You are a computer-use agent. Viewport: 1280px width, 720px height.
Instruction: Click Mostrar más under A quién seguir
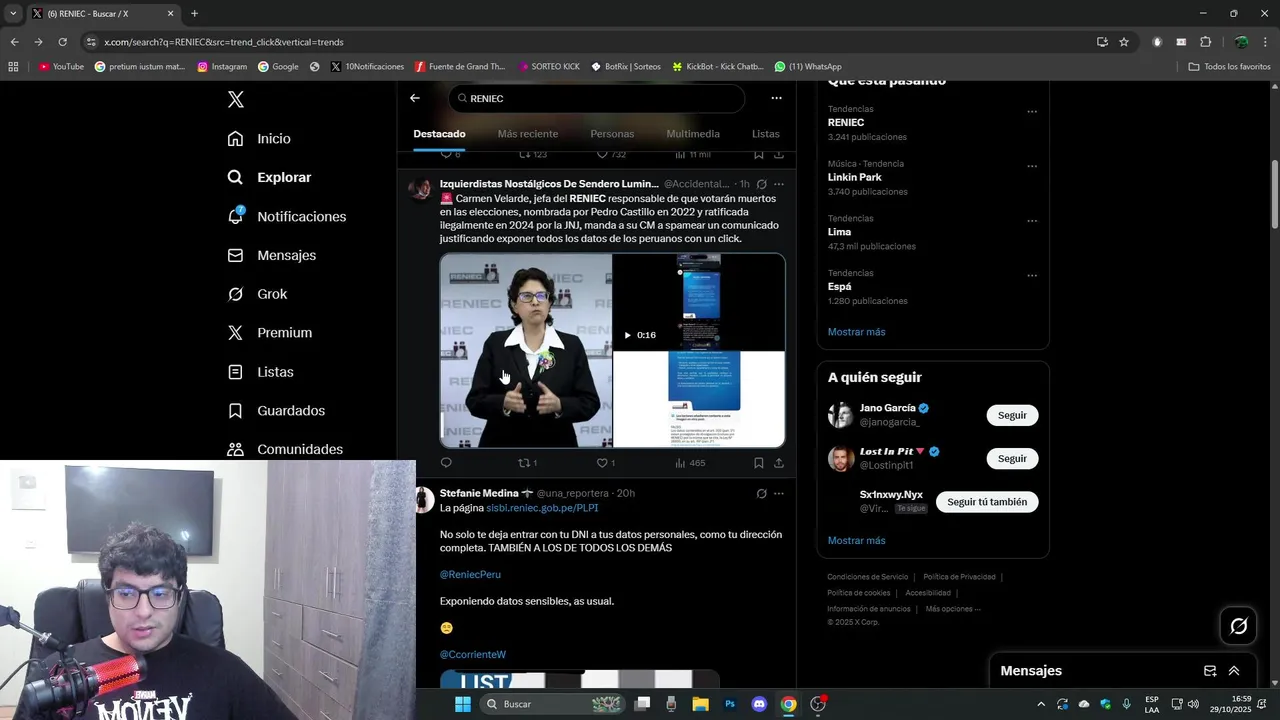856,541
